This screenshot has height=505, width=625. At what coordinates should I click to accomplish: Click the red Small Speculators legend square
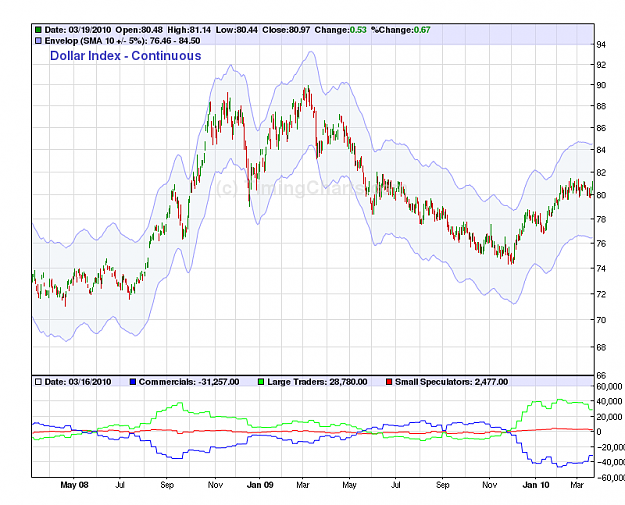click(389, 382)
